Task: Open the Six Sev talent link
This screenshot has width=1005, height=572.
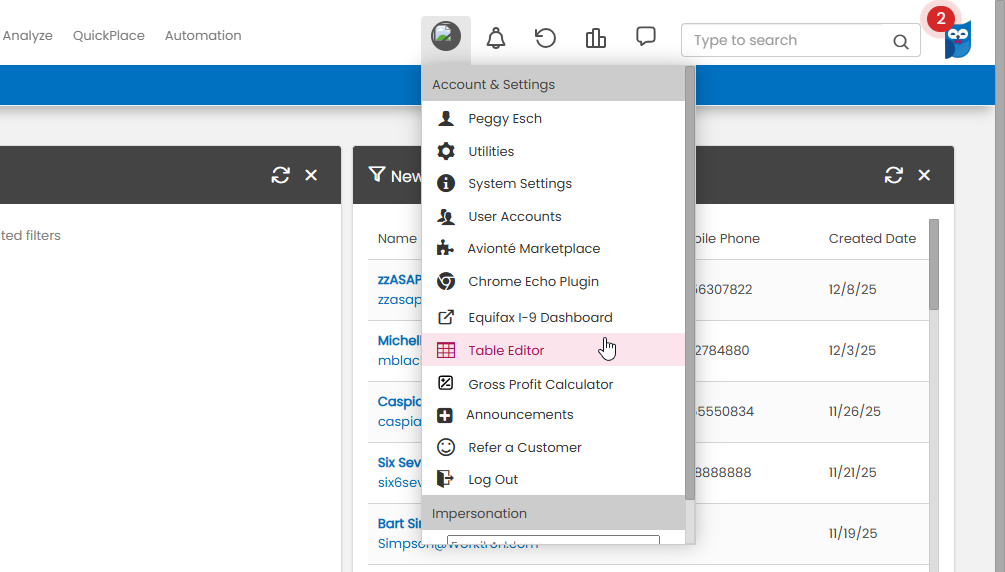Action: click(399, 462)
